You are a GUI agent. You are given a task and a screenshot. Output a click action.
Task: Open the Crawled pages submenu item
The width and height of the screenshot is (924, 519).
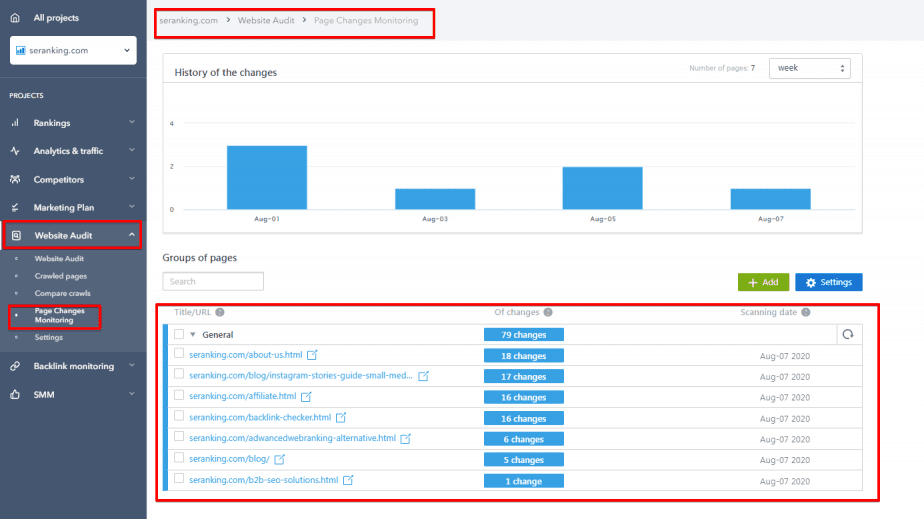tap(61, 276)
